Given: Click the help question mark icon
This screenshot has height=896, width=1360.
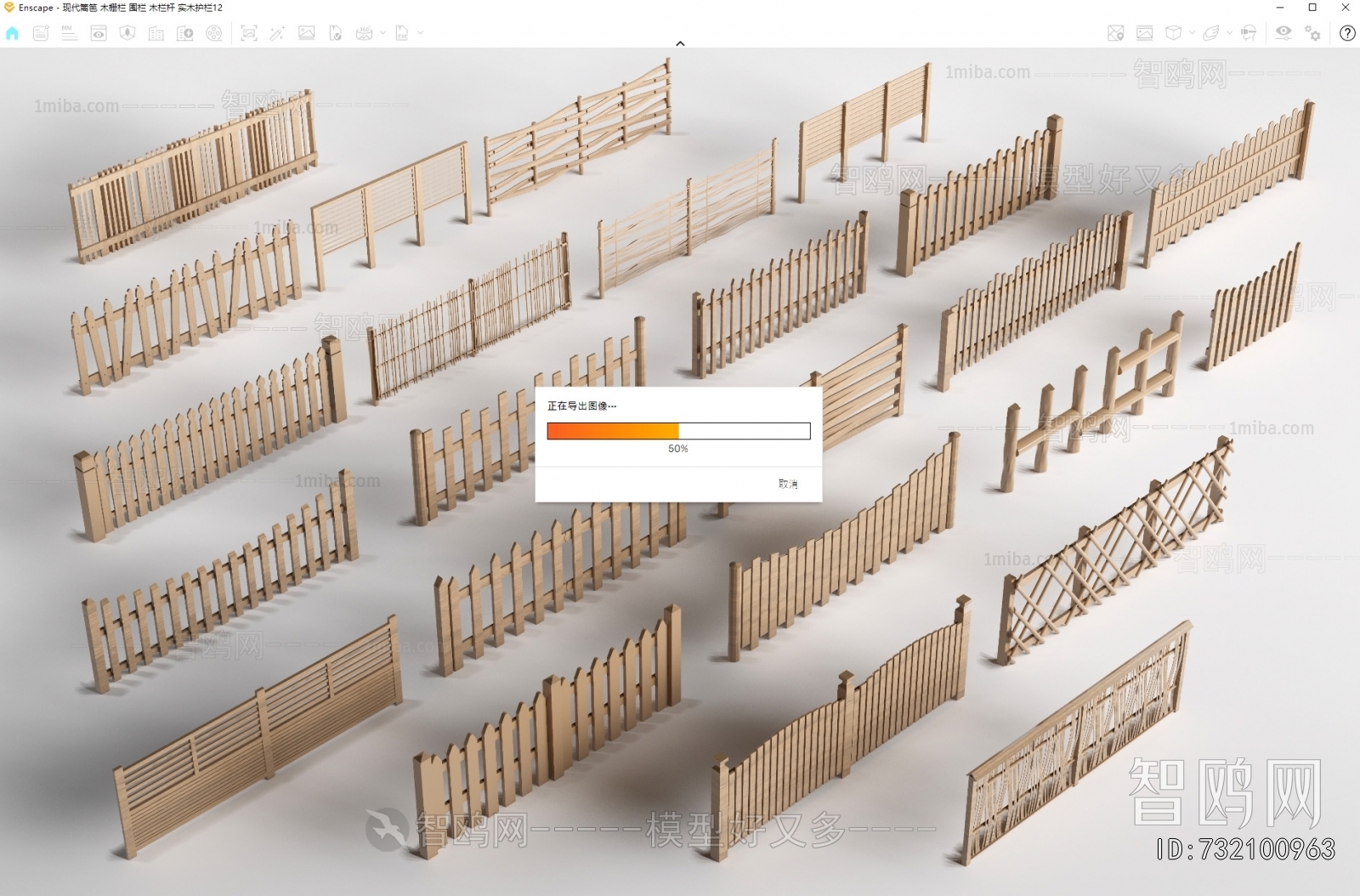Looking at the screenshot, I should pyautogui.click(x=1347, y=33).
